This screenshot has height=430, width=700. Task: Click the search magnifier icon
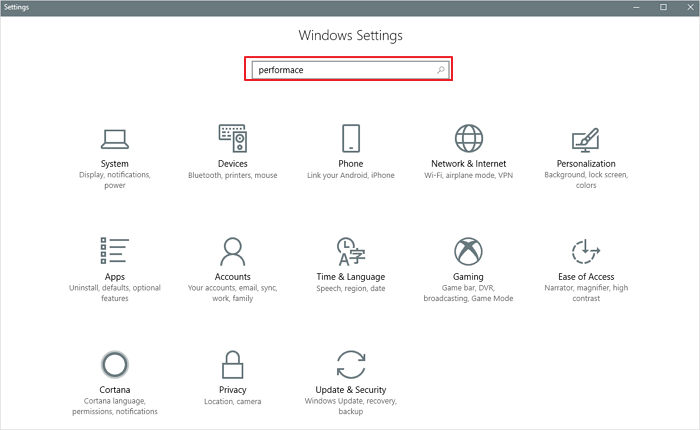(440, 70)
